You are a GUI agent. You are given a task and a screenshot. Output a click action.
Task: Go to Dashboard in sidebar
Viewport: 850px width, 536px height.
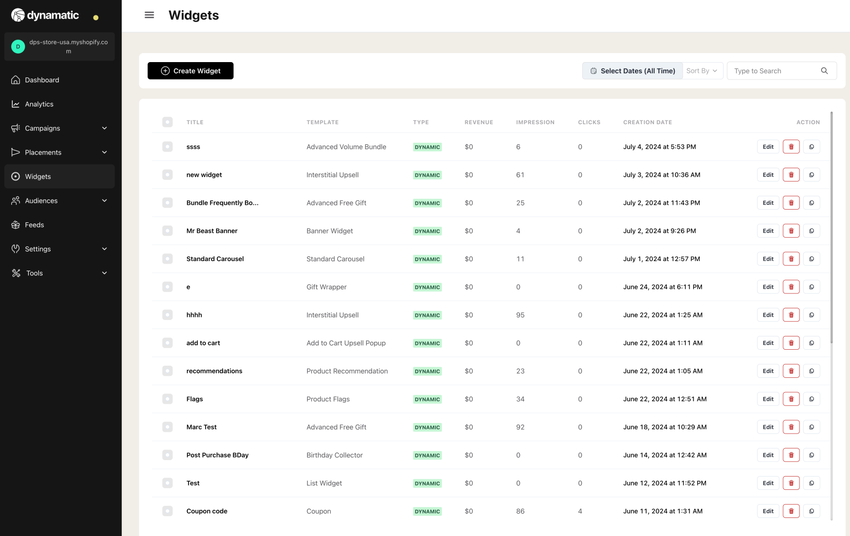pos(60,80)
